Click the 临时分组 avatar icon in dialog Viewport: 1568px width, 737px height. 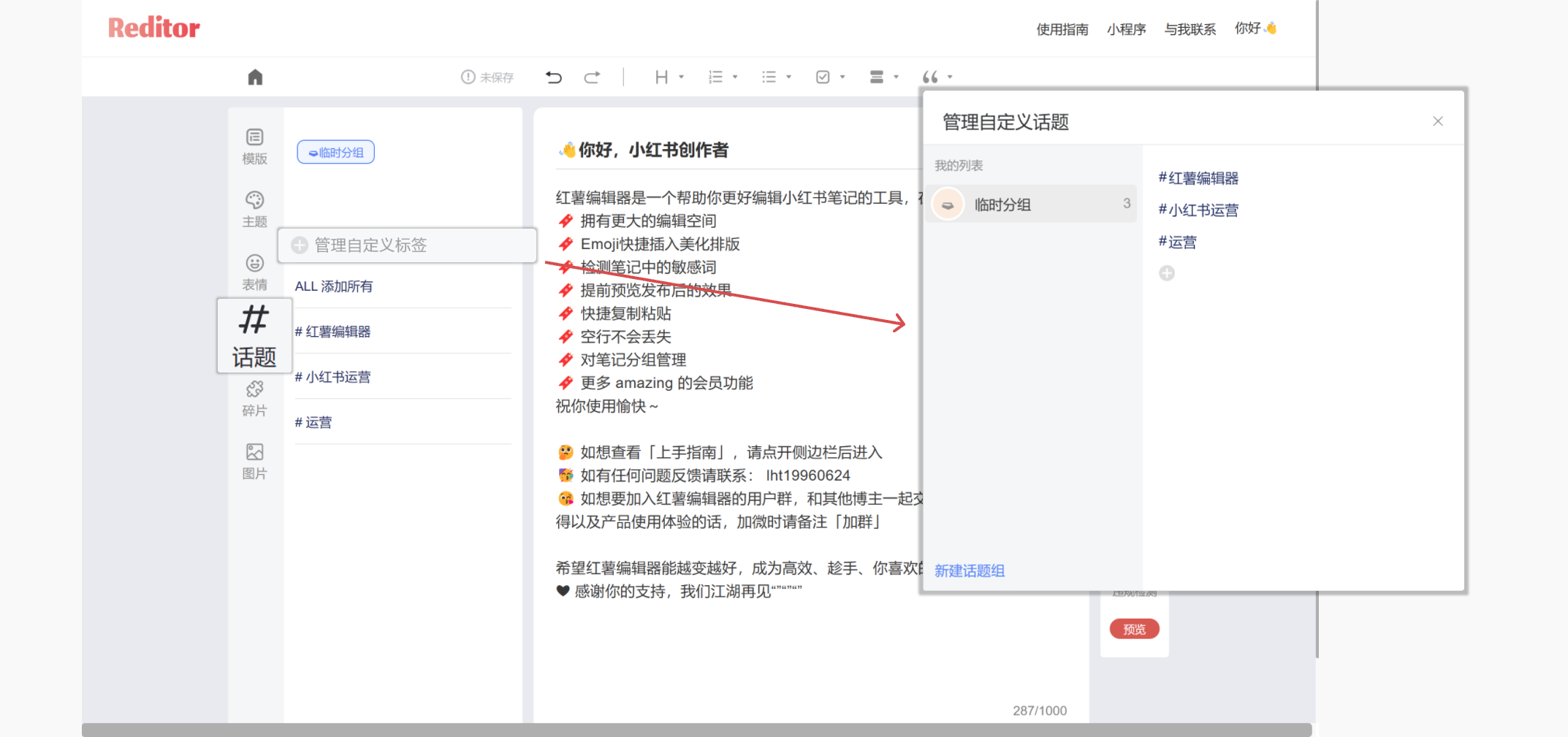click(x=948, y=205)
